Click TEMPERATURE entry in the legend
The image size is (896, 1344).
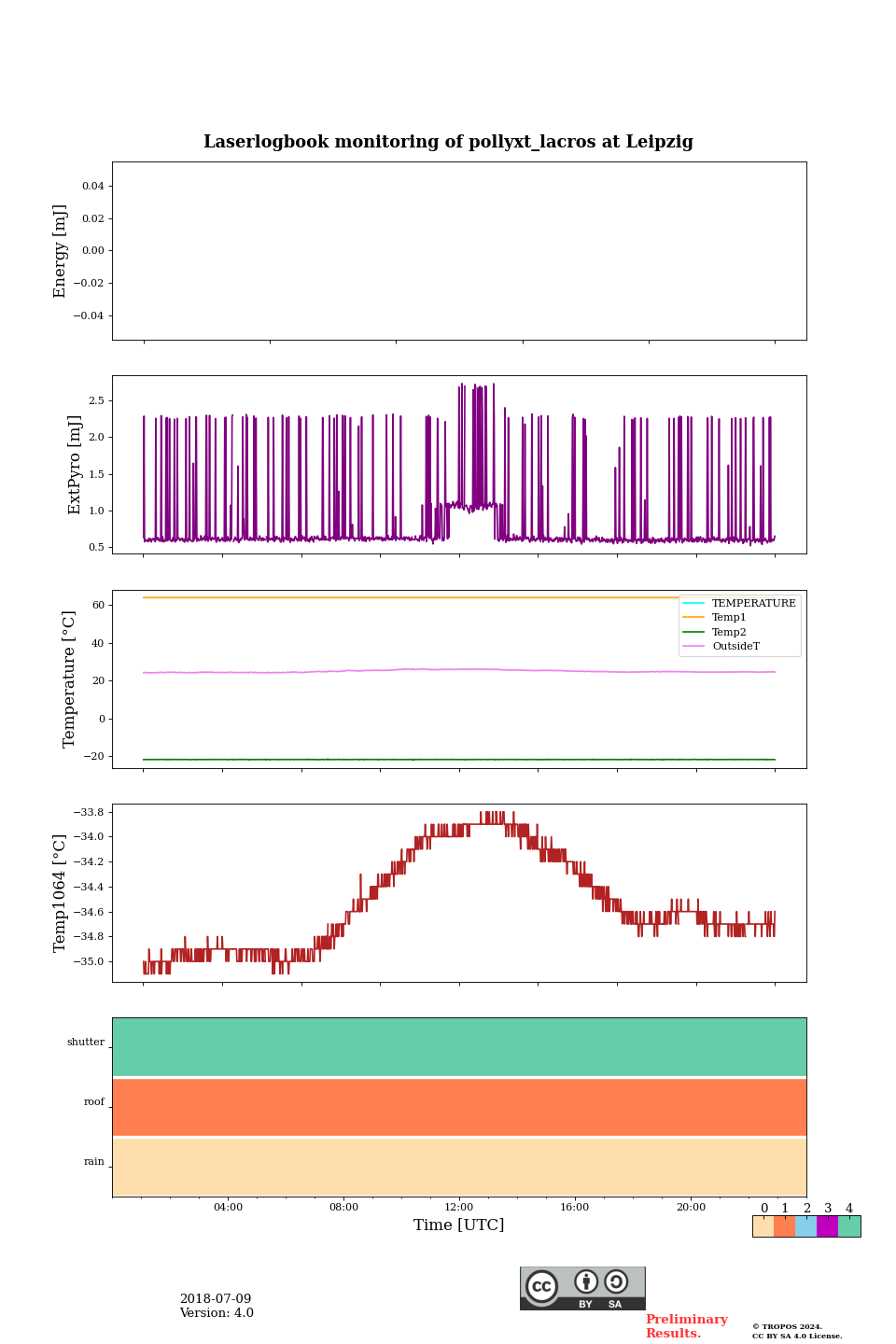tap(740, 603)
